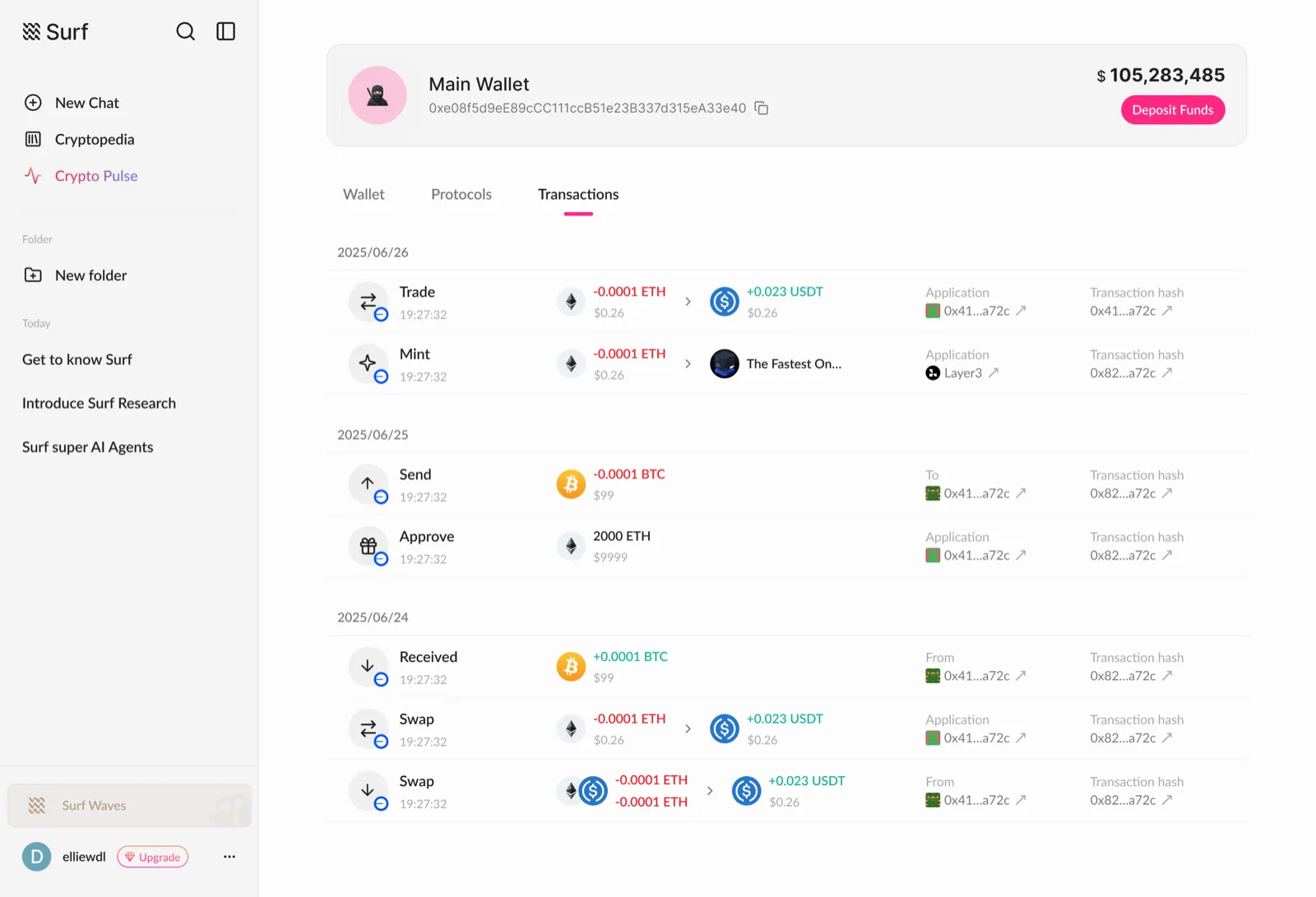Click the Trade transaction swap icon
Viewport: 1316px width, 897px height.
pos(368,302)
